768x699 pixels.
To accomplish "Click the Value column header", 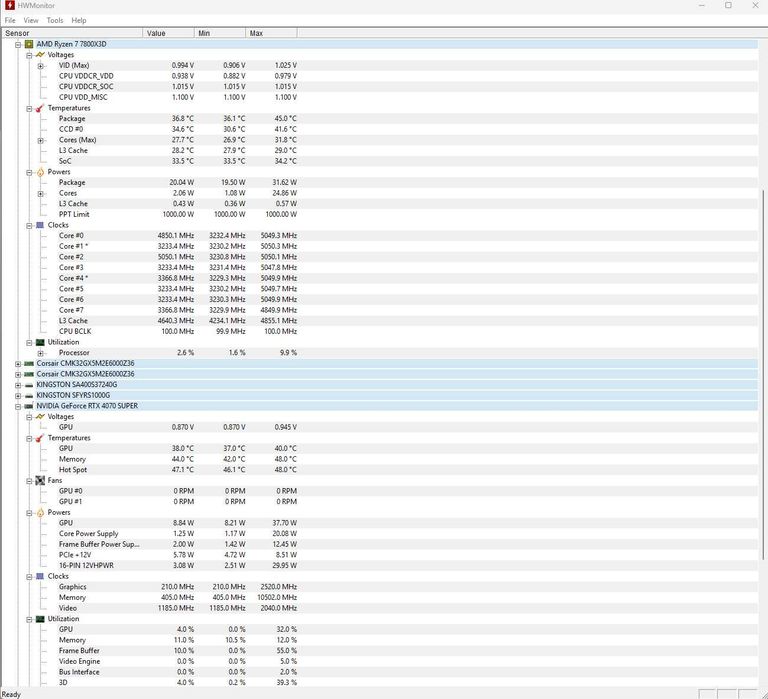I will (168, 33).
